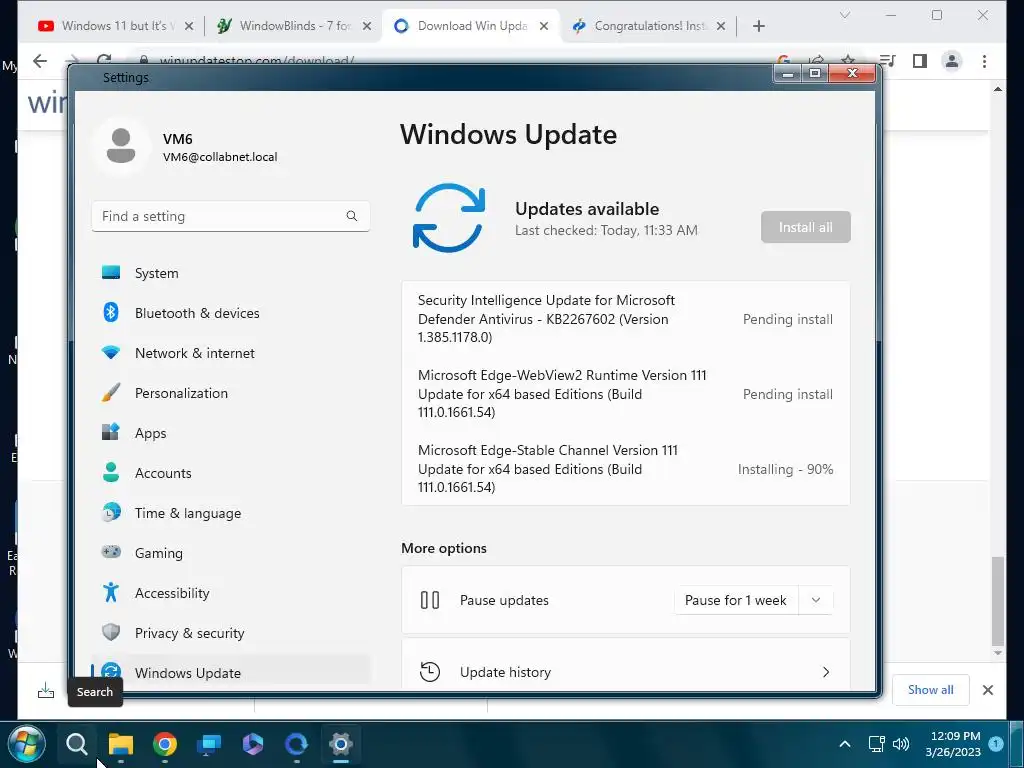
Task: Click the download item icon in the downloads bar
Action: (x=46, y=690)
